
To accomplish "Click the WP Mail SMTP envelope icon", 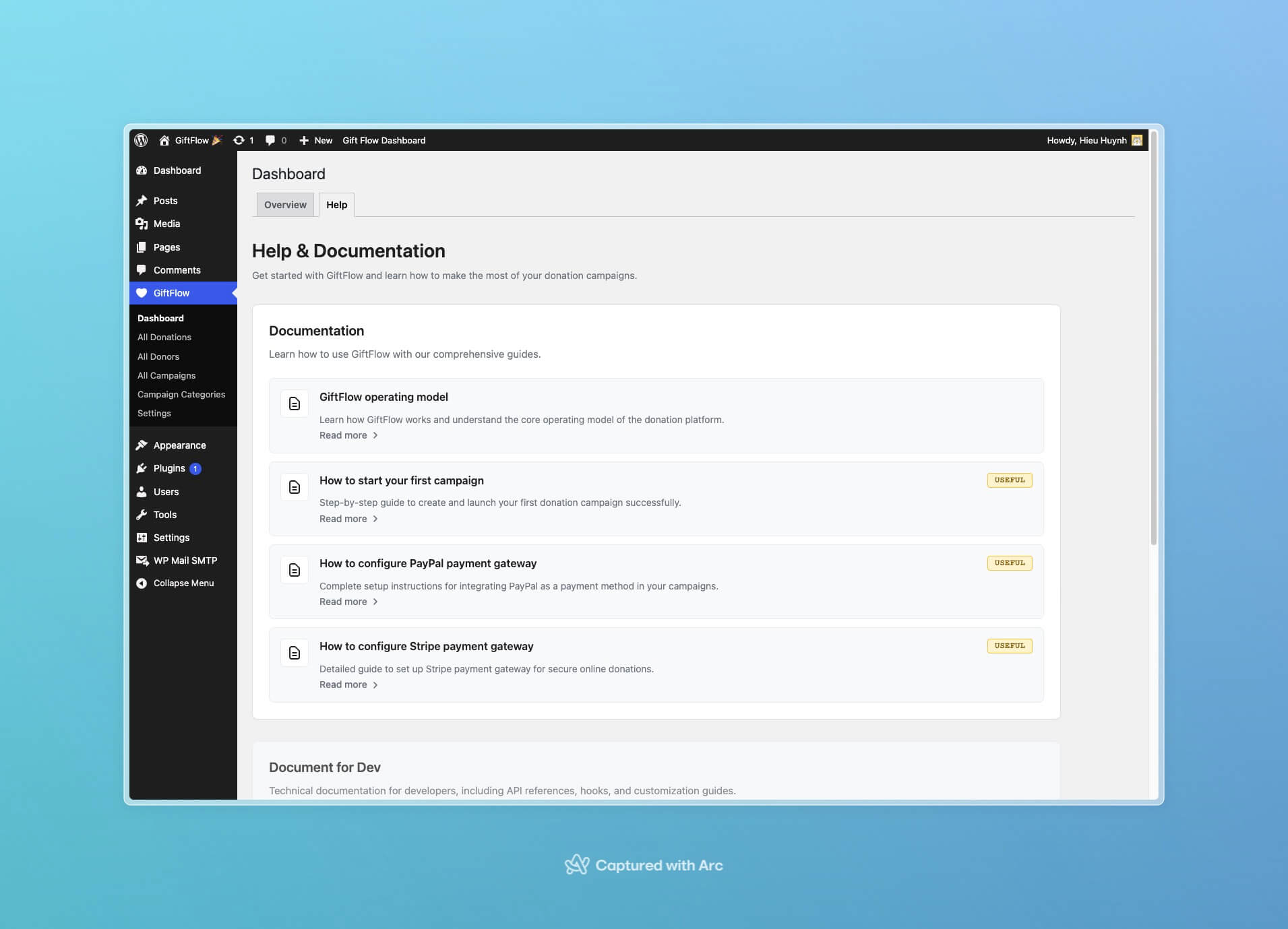I will 142,560.
